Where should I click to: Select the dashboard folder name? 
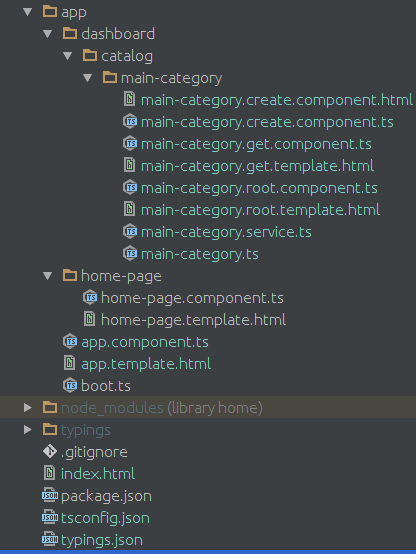pos(118,34)
